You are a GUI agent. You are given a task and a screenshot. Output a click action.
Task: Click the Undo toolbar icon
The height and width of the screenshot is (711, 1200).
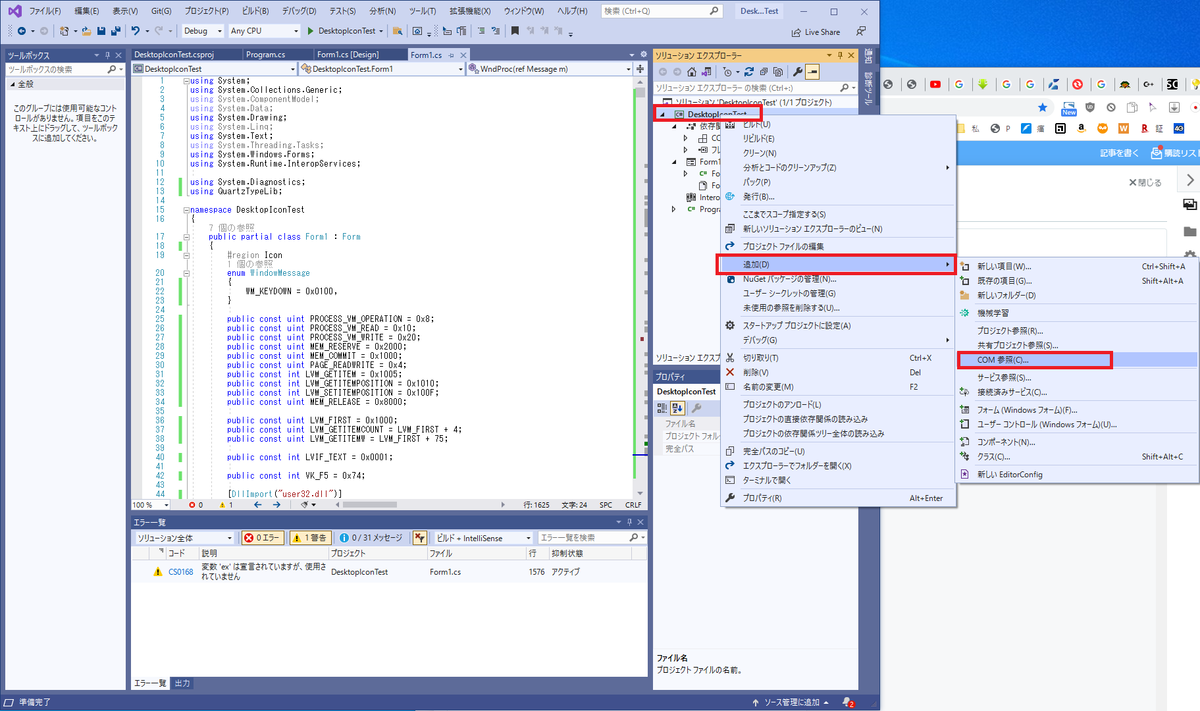point(136,31)
